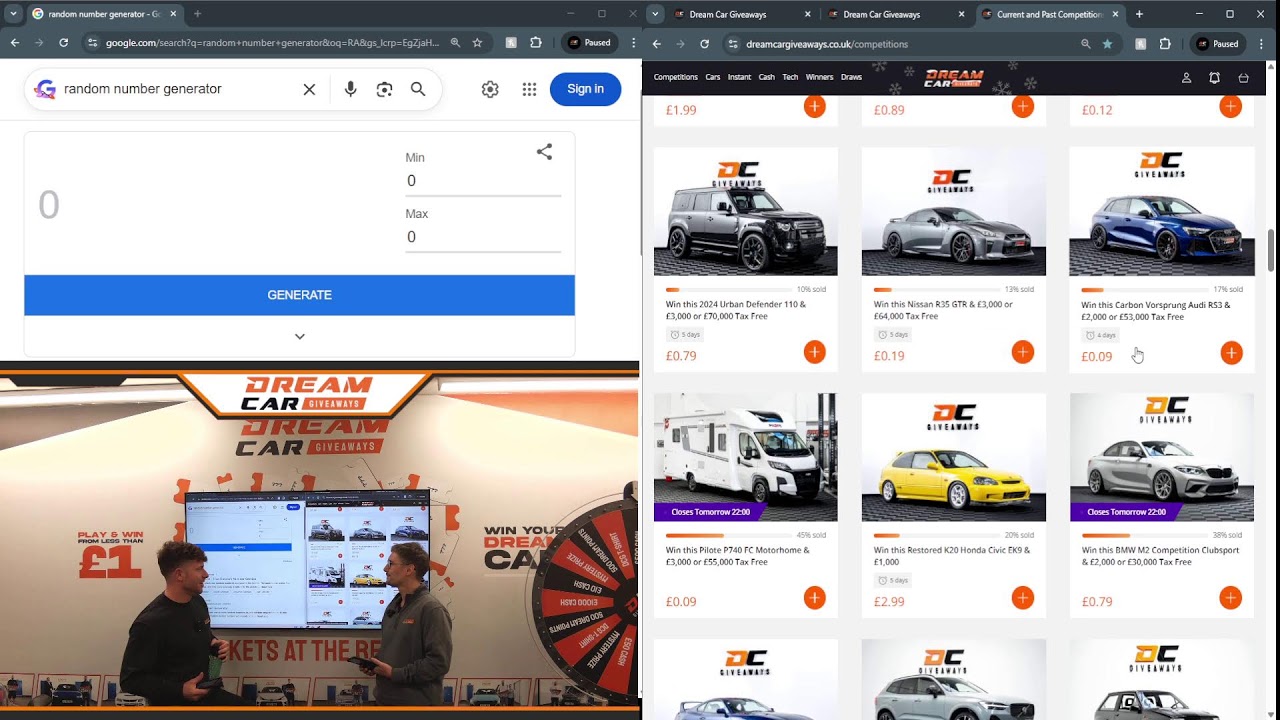Screen dimensions: 1280x720
Task: Open the Nissan R35 GTR competition title
Action: (x=943, y=310)
